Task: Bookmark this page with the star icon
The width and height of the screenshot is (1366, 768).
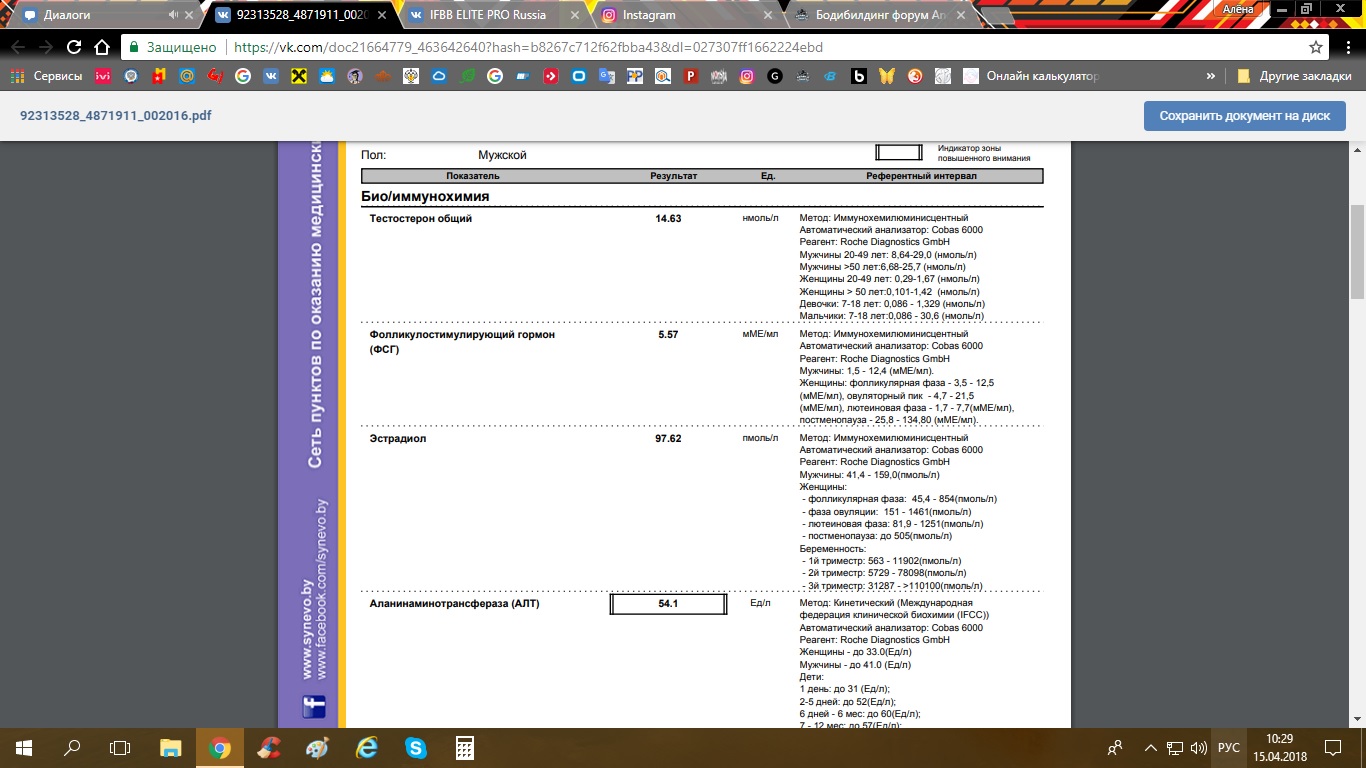Action: [1316, 47]
